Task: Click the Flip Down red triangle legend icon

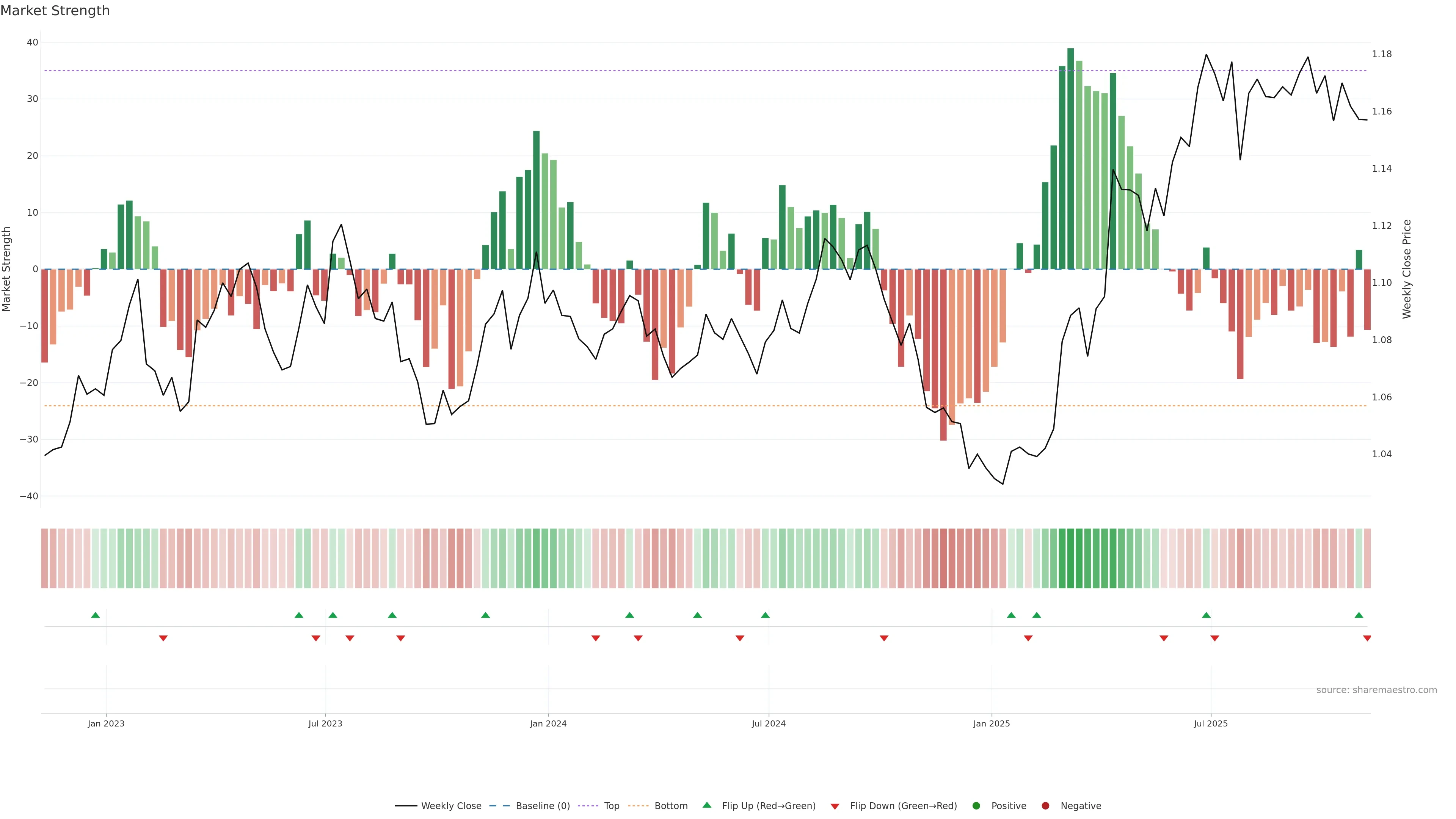Action: point(835,806)
